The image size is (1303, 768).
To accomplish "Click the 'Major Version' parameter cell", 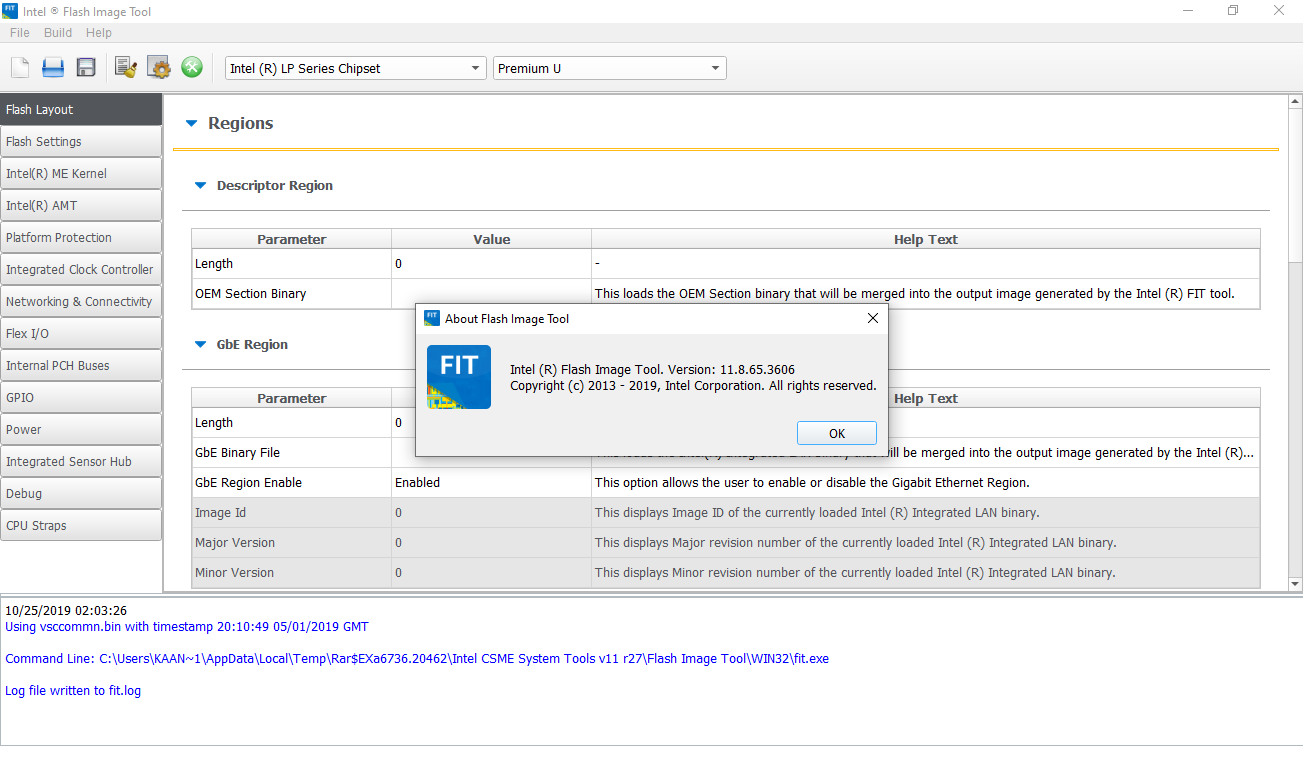I will point(292,543).
